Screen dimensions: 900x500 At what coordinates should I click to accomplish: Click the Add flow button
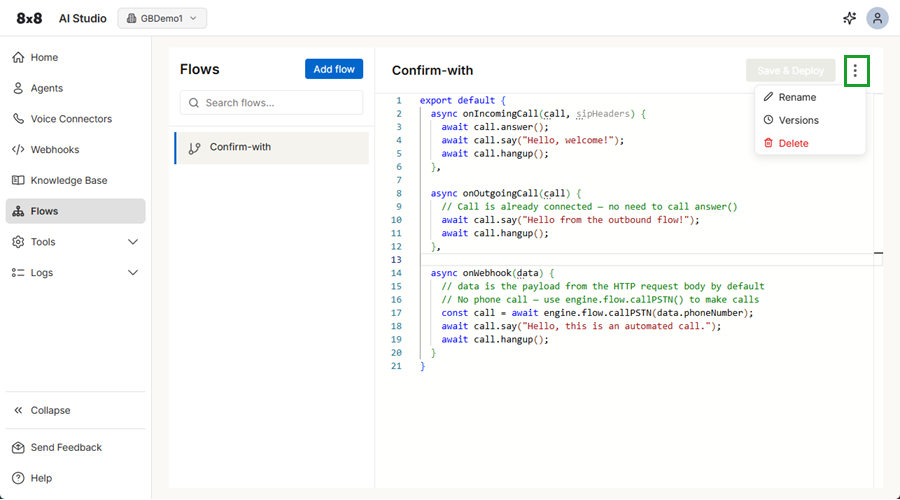click(x=333, y=69)
